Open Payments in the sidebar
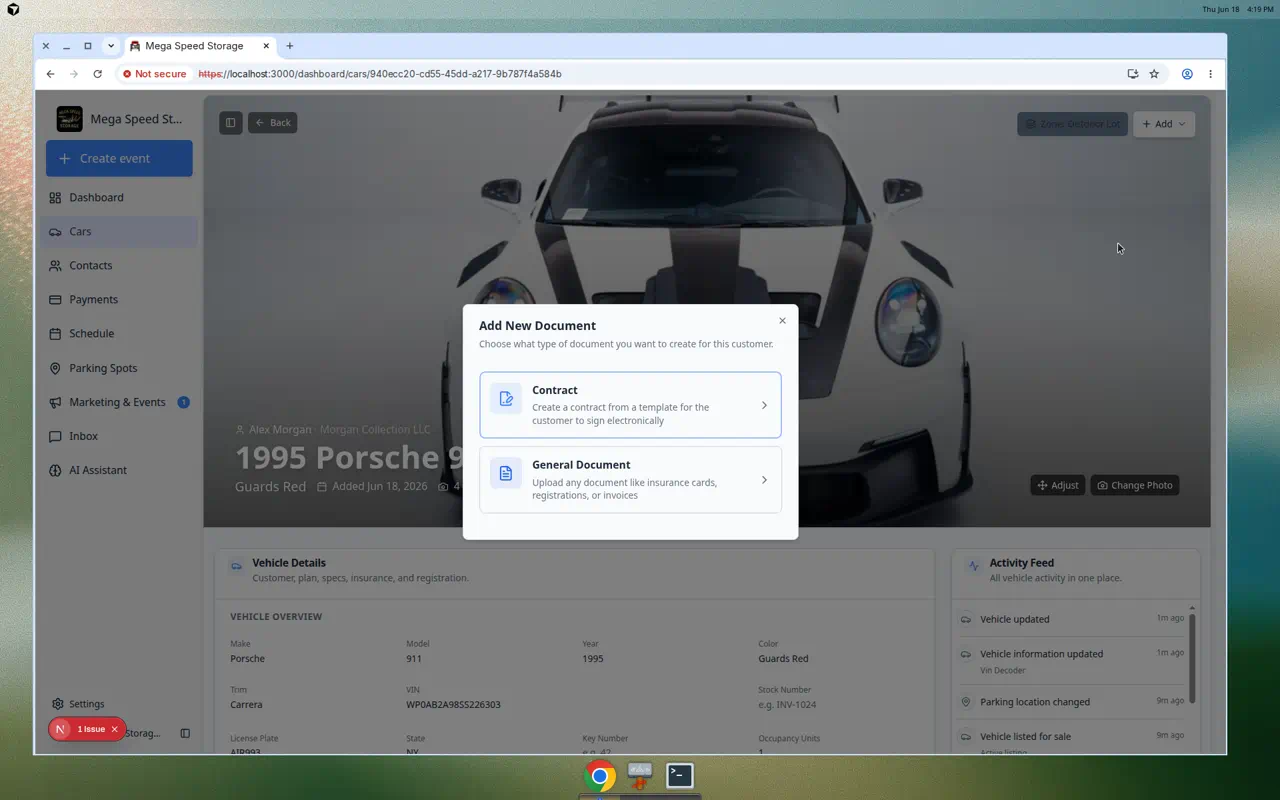 tap(119, 299)
